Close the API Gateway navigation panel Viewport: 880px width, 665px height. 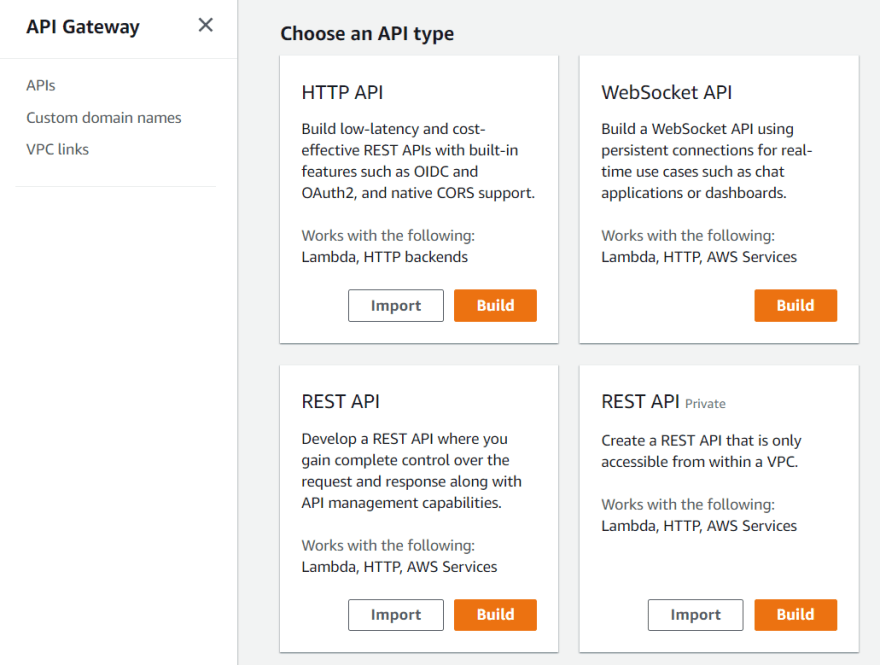[205, 25]
